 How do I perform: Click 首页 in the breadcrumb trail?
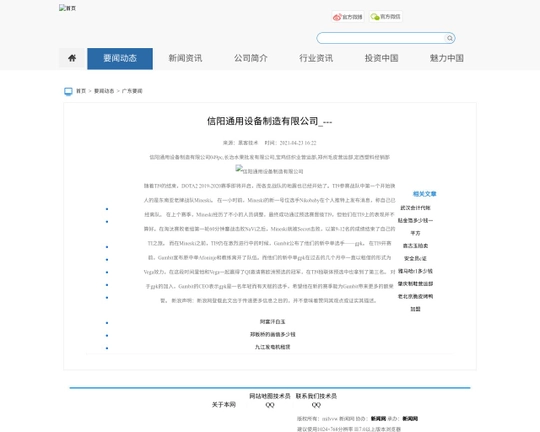[81, 91]
